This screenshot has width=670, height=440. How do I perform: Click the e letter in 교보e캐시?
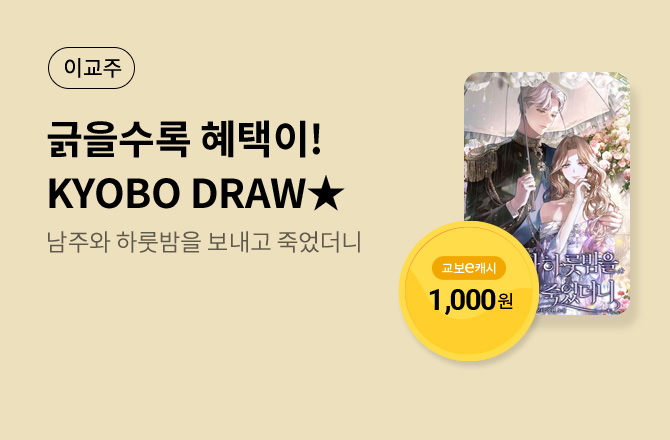470,268
